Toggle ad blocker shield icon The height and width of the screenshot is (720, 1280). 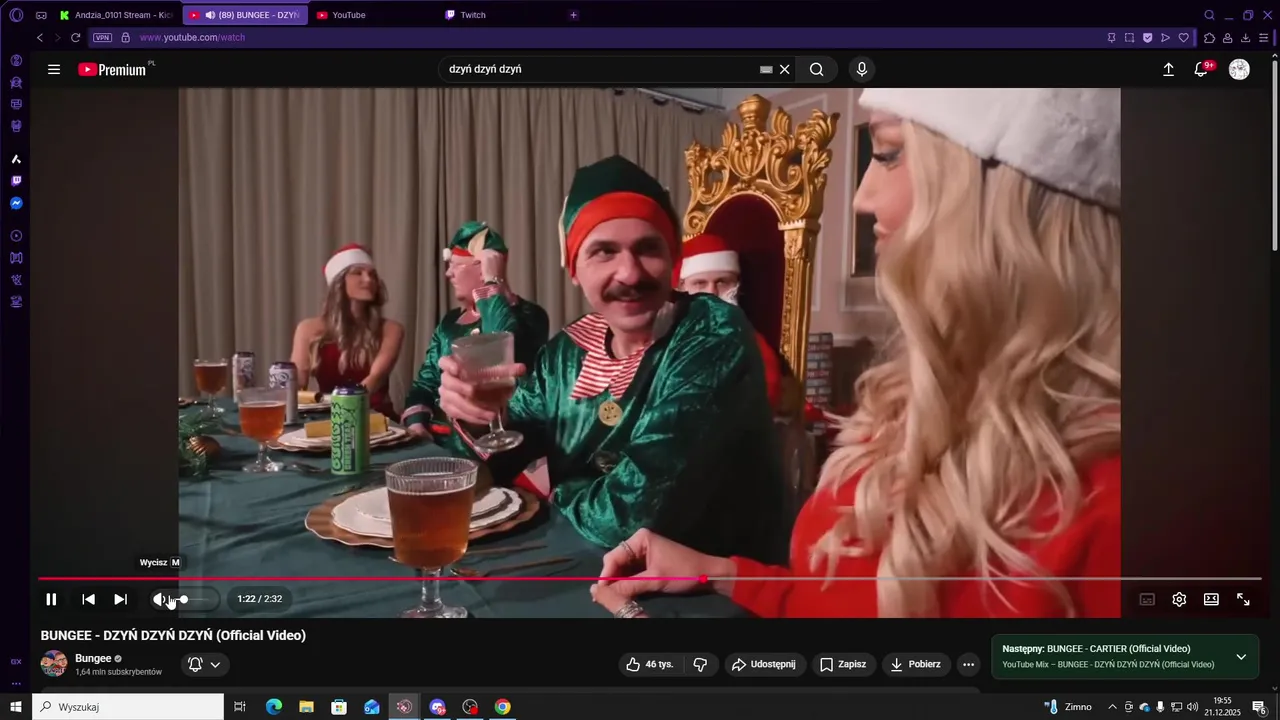[1147, 37]
